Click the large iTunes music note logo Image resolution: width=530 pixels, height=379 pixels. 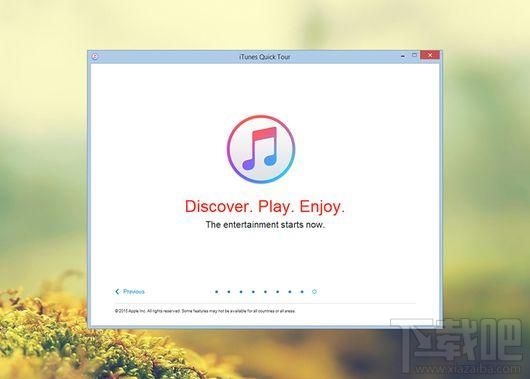tap(261, 149)
